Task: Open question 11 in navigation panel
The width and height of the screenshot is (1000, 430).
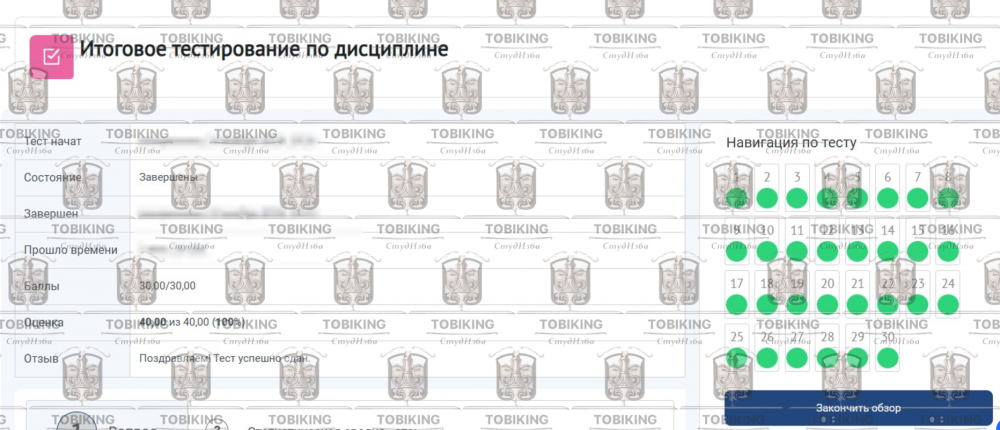Action: (797, 240)
